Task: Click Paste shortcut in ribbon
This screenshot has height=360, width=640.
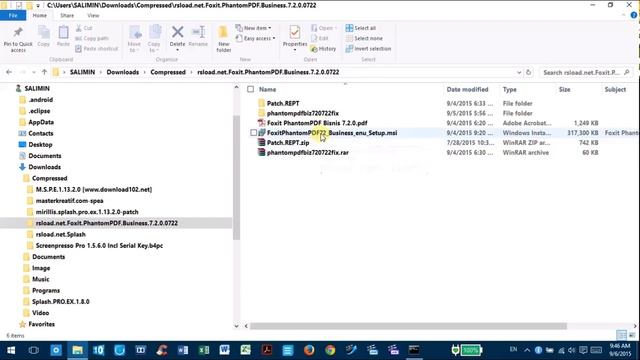Action: [97, 49]
